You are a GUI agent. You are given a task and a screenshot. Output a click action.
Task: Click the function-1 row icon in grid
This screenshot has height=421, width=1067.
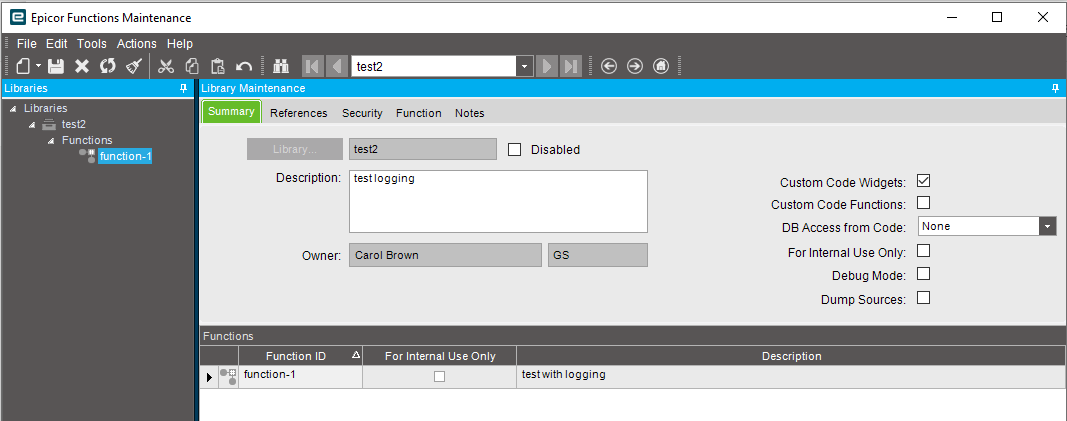click(229, 377)
